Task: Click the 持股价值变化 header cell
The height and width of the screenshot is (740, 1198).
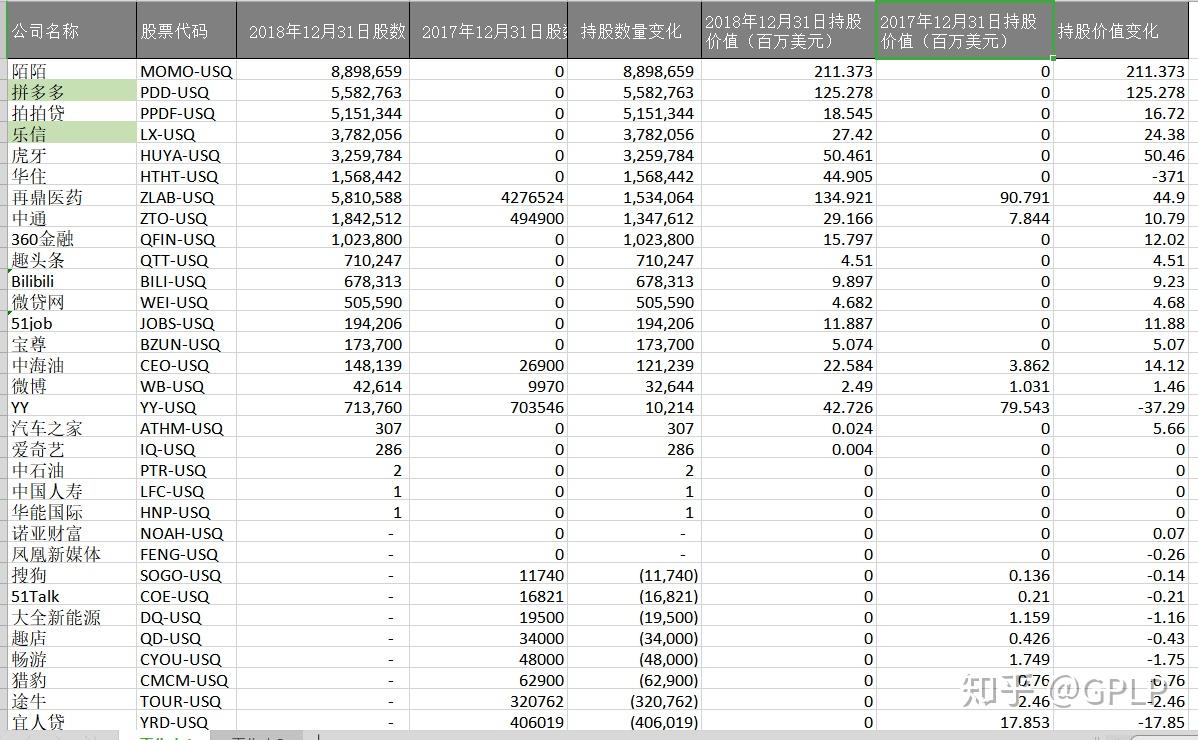Action: (1122, 31)
